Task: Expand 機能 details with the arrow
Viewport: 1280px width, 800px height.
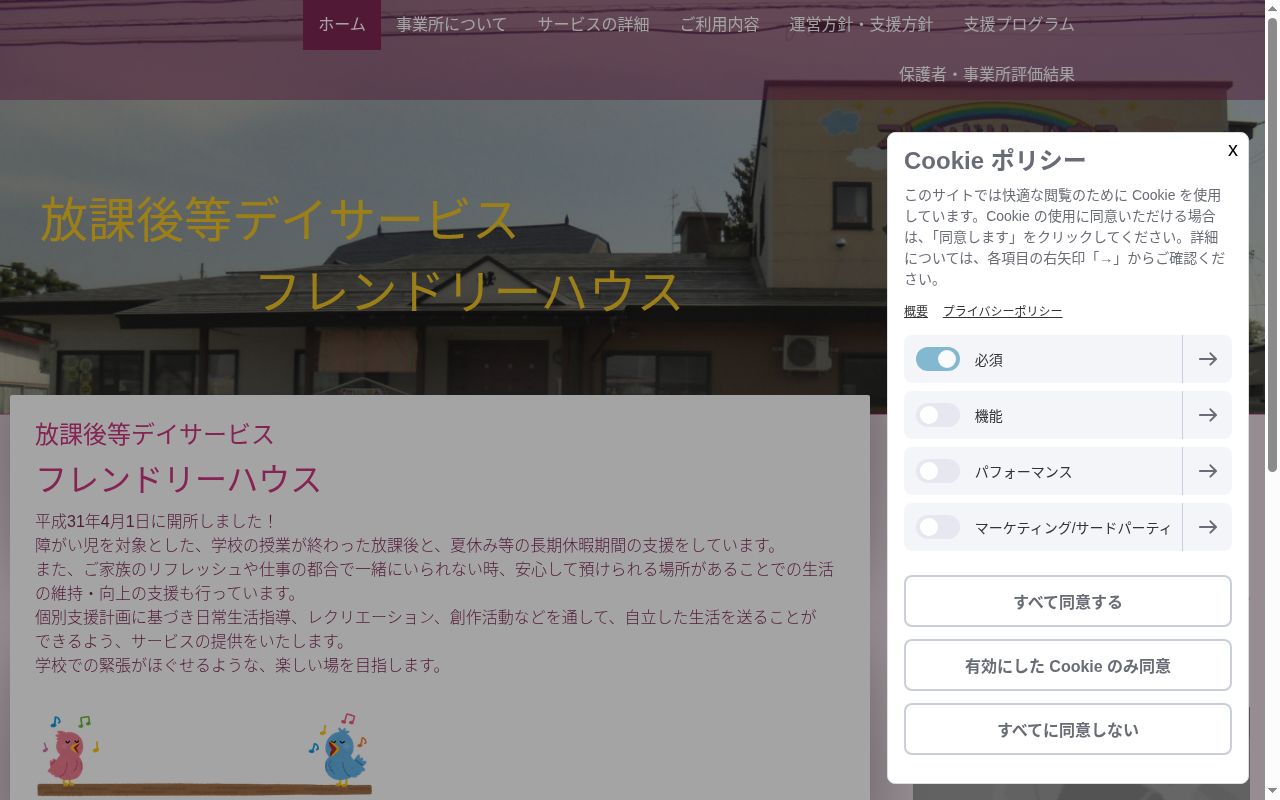Action: 1207,415
